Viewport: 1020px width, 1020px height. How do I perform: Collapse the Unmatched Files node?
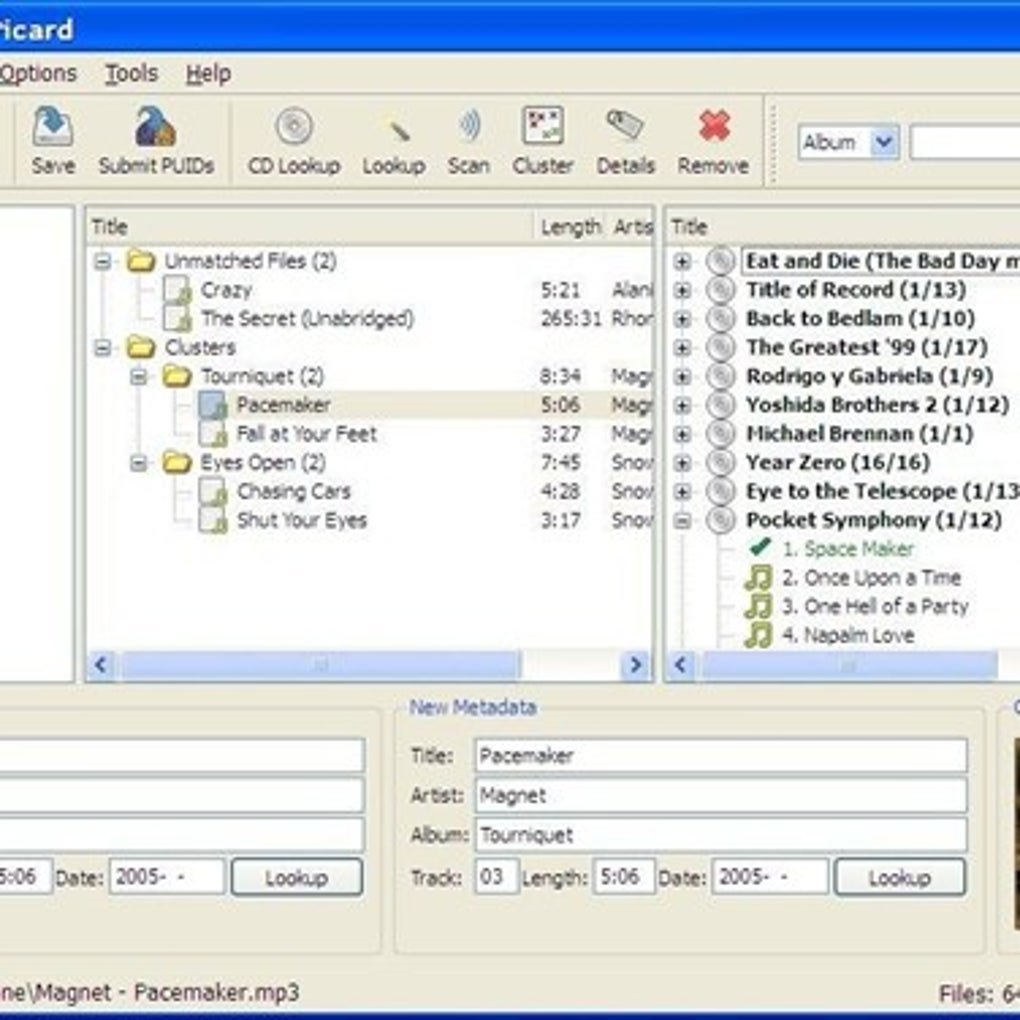pyautogui.click(x=103, y=262)
